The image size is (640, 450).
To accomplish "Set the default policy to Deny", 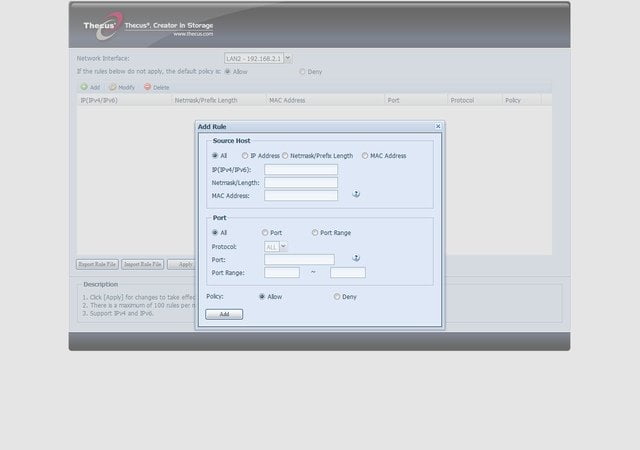I will (x=302, y=71).
